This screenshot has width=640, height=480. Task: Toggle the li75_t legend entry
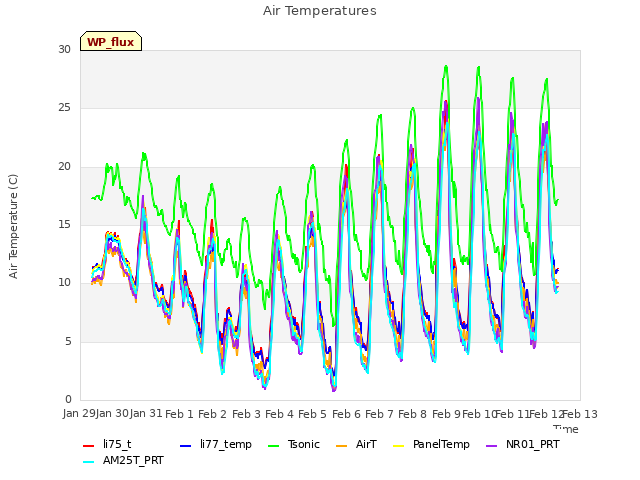point(107,444)
